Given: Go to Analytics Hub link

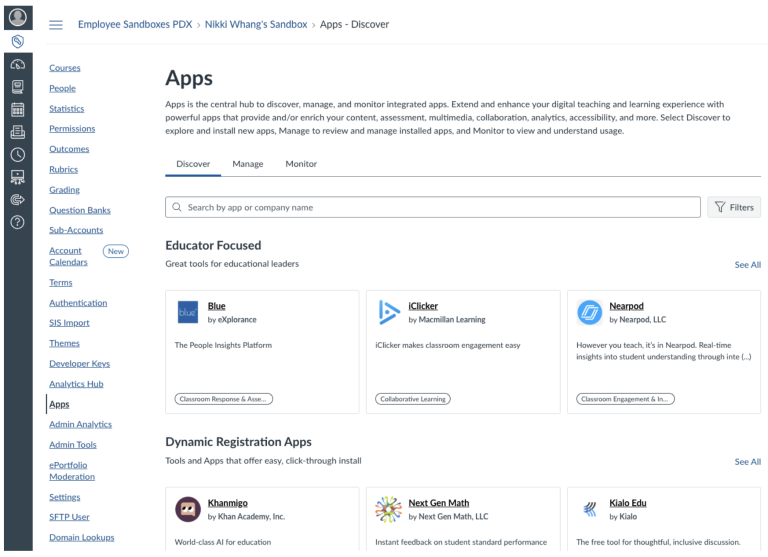Looking at the screenshot, I should point(76,384).
